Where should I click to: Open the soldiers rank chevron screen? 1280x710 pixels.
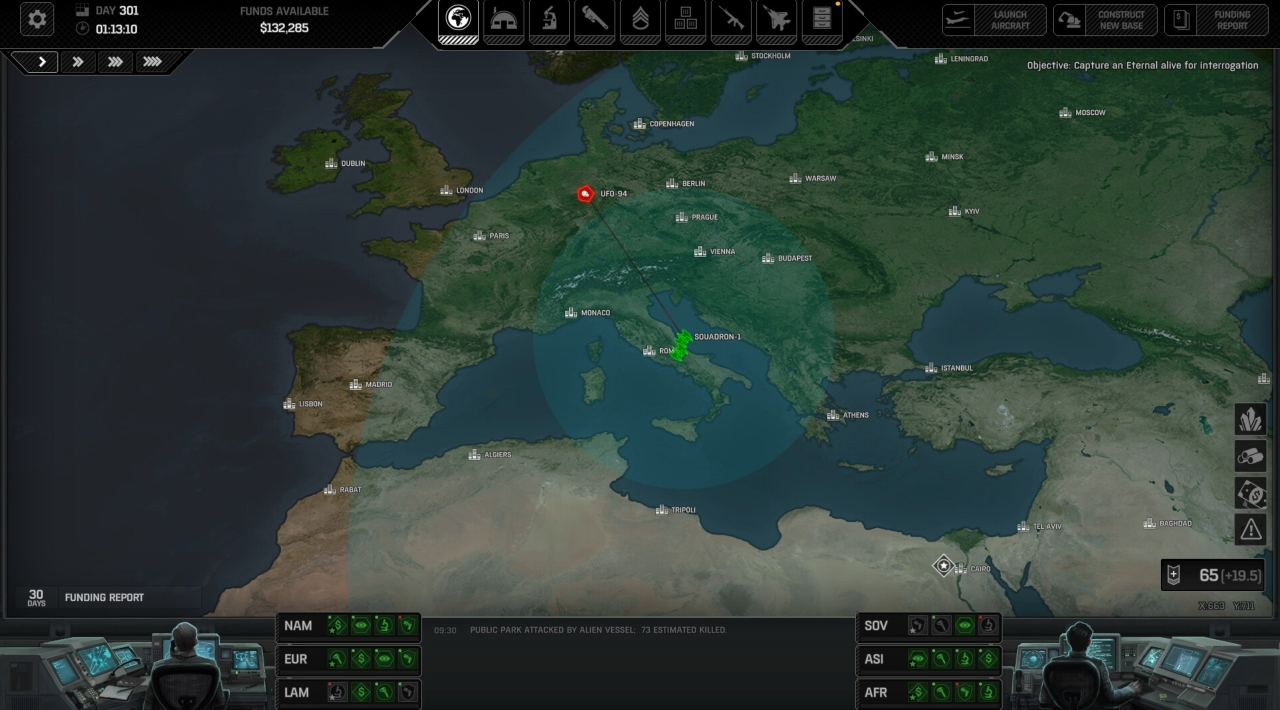point(640,20)
